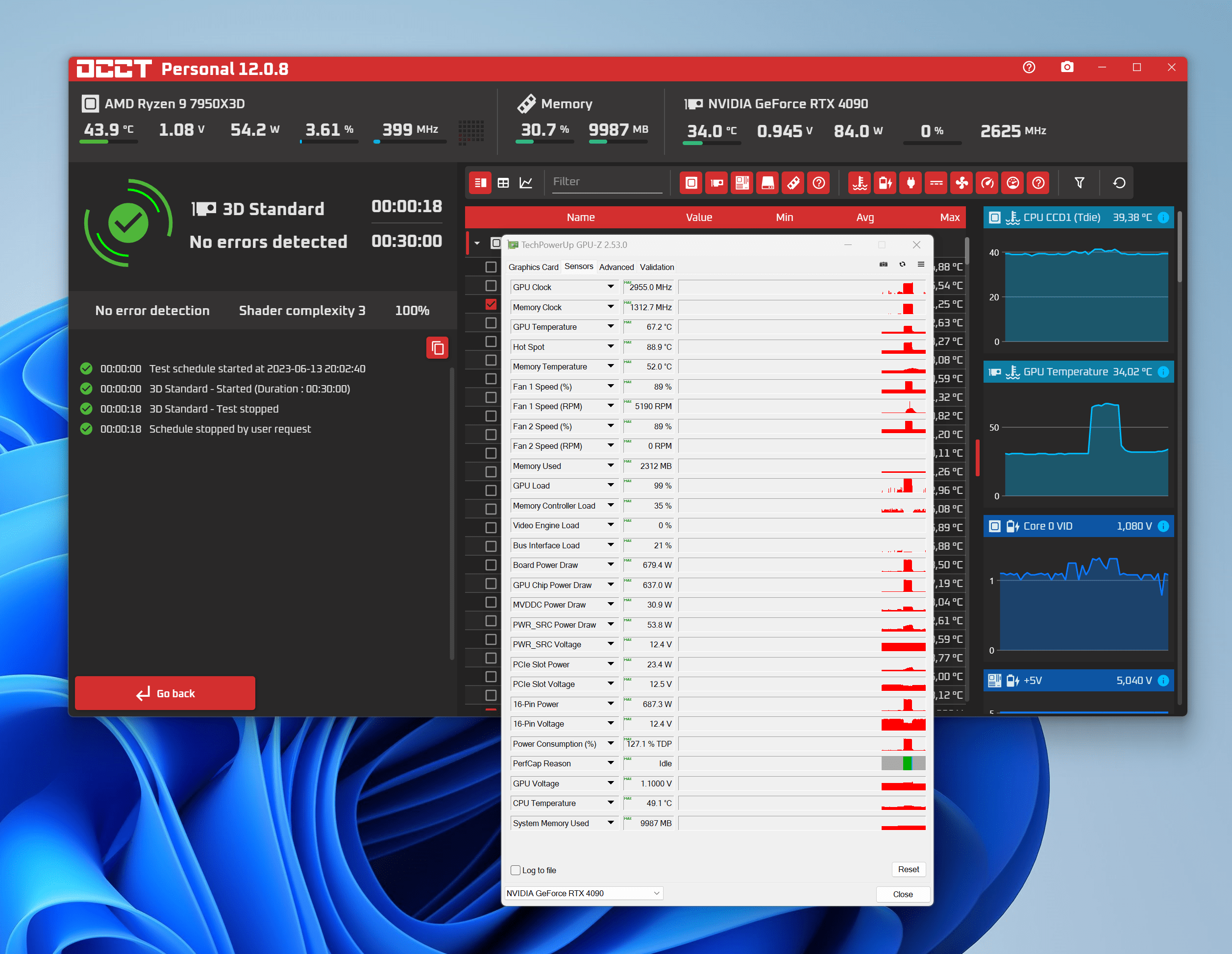1232x954 pixels.
Task: Click the GPU-Z Reset button
Action: pyautogui.click(x=908, y=869)
